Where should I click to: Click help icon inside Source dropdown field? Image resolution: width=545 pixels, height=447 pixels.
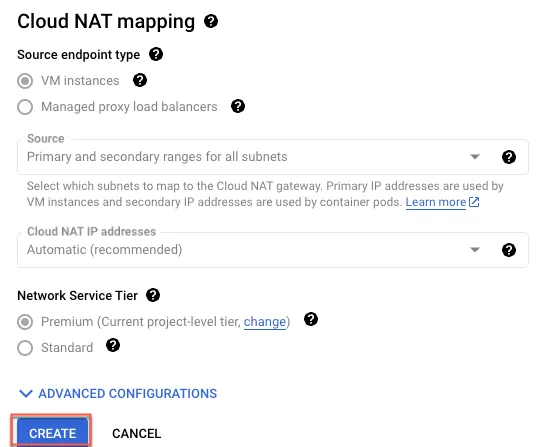[x=509, y=157]
